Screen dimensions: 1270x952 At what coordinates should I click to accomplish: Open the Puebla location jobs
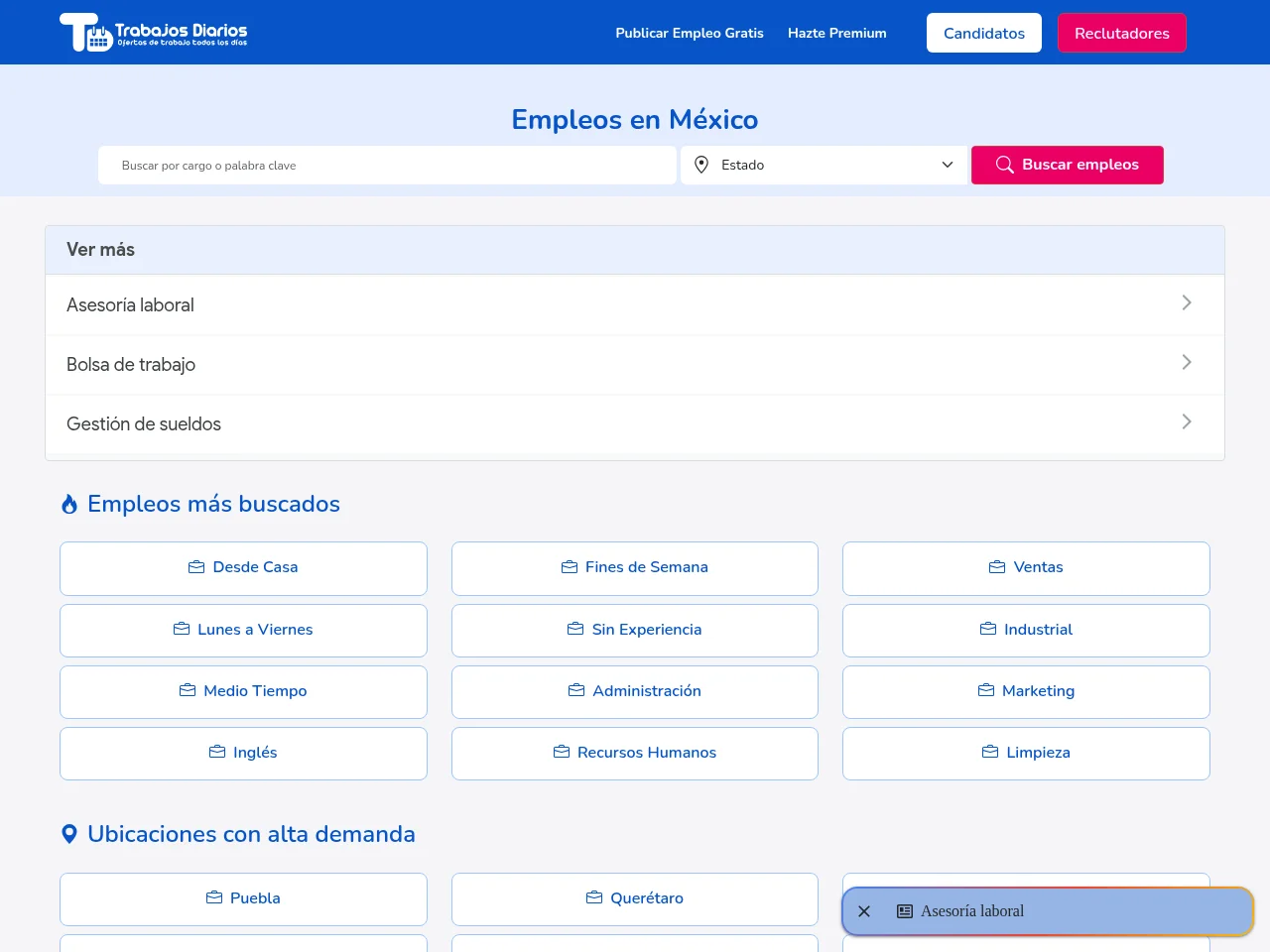243,899
